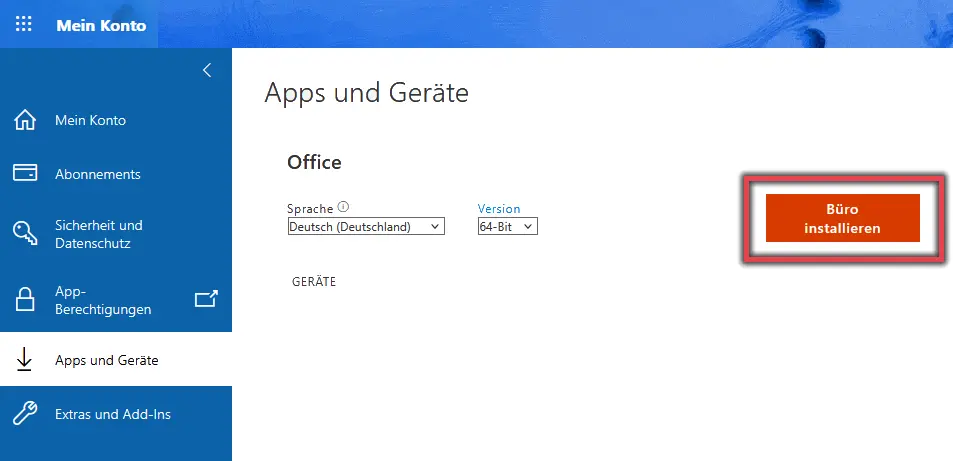Click the Version link label
The image size is (953, 461).
click(499, 209)
